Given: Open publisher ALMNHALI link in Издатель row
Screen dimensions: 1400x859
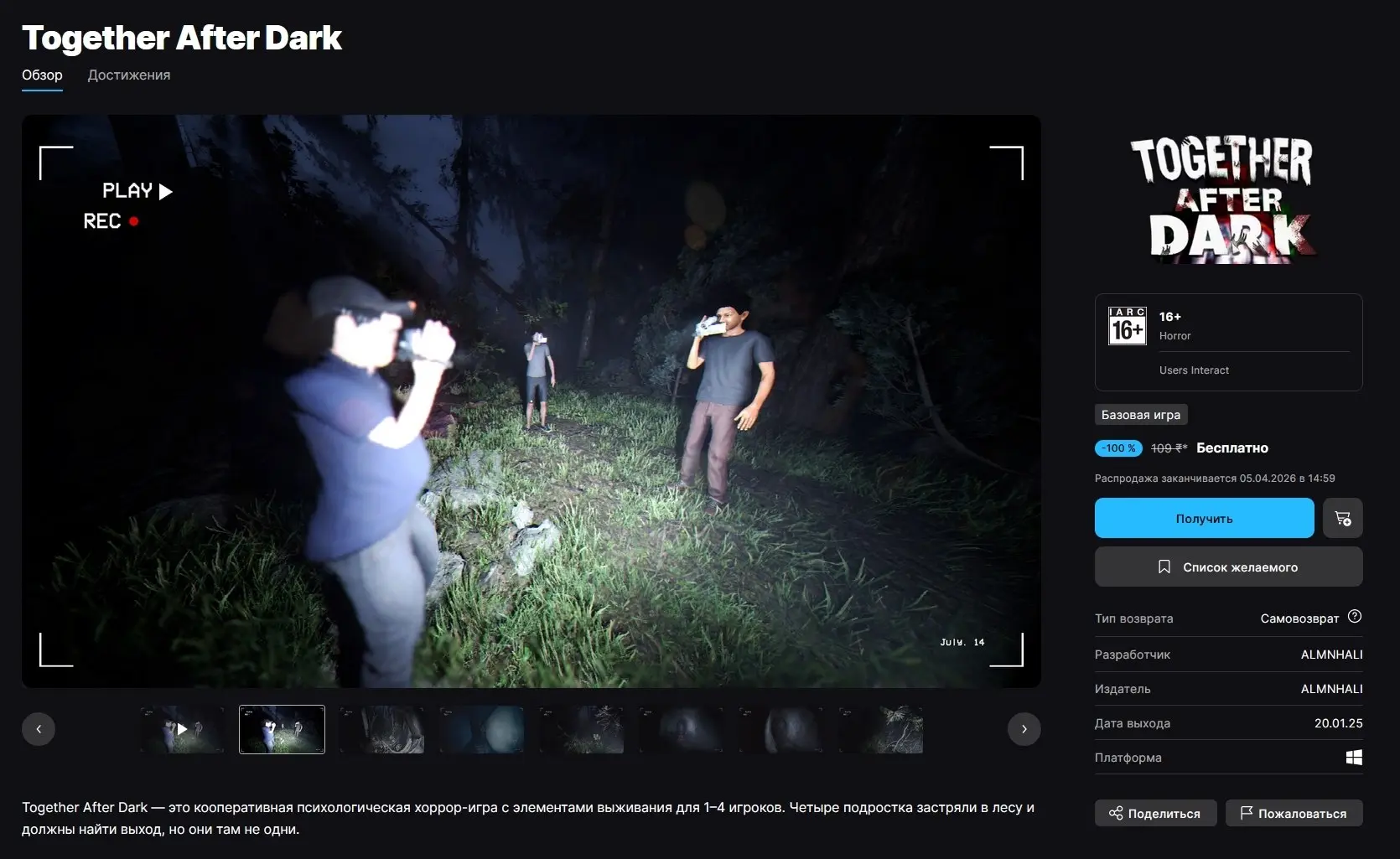Looking at the screenshot, I should coord(1331,689).
